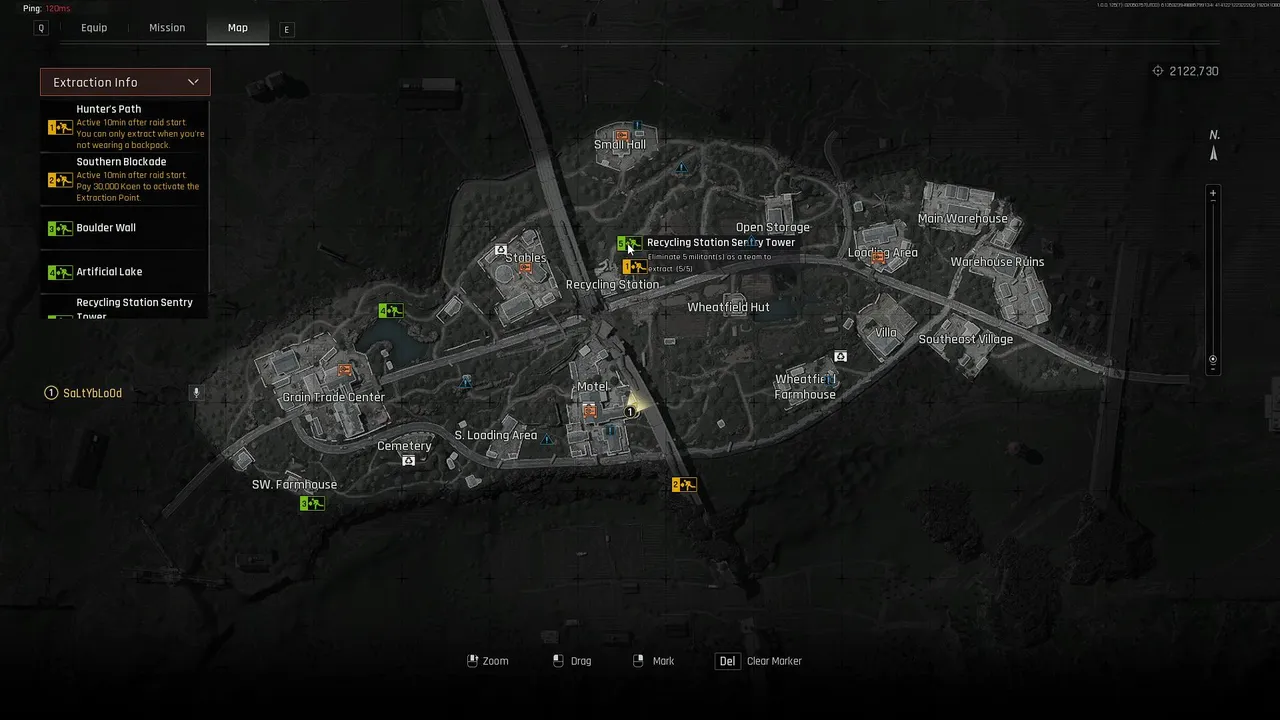Toggle SaLtYbLoOd's microphone icon
Image resolution: width=1280 pixels, height=720 pixels.
coord(196,393)
